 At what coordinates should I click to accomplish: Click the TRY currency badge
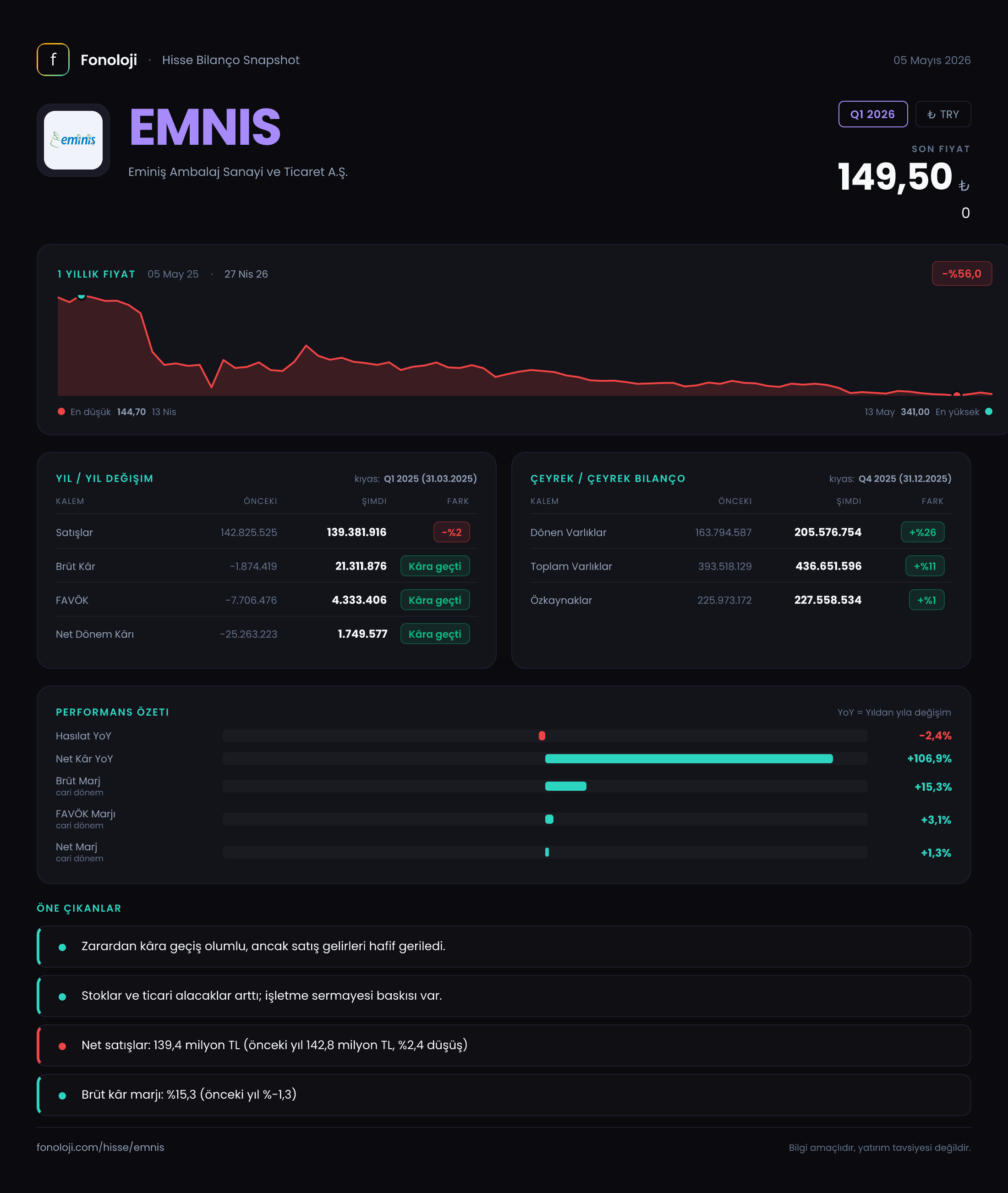(x=943, y=114)
